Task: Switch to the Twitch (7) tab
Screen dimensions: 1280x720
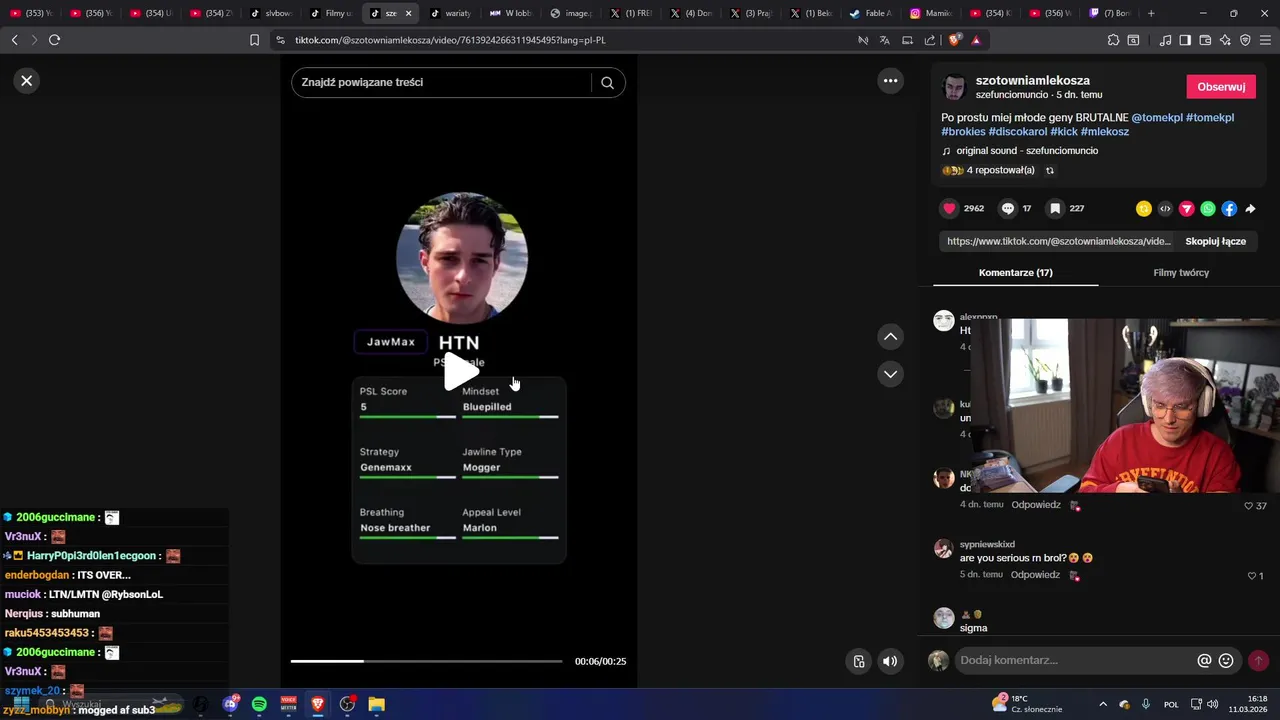Action: [1111, 13]
